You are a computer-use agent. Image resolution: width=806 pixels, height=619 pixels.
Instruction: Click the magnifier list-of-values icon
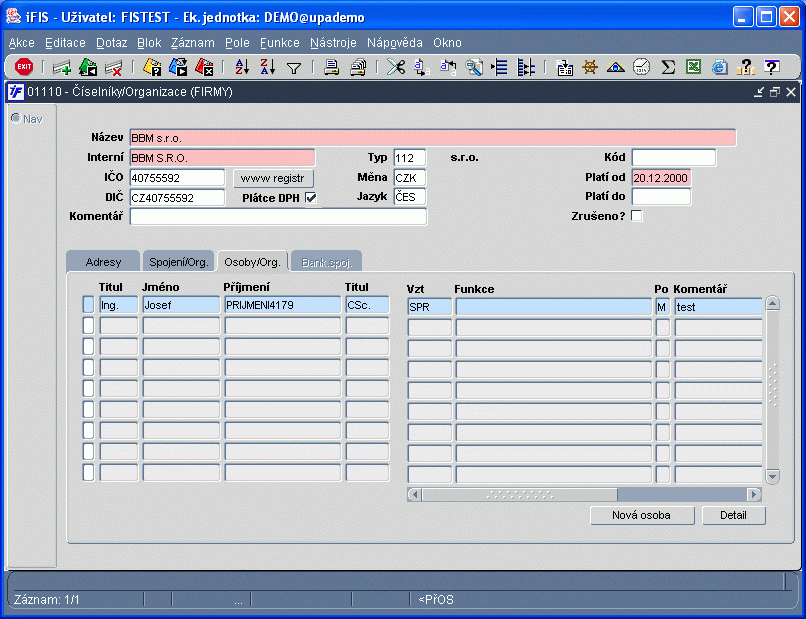tap(473, 67)
